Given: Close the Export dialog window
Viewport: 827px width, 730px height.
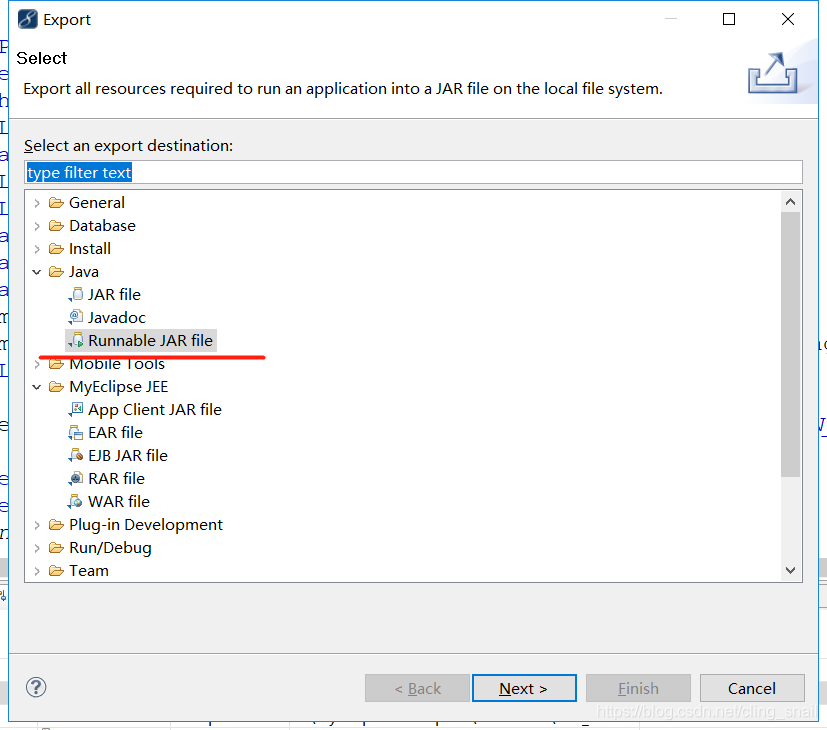Looking at the screenshot, I should coord(788,19).
